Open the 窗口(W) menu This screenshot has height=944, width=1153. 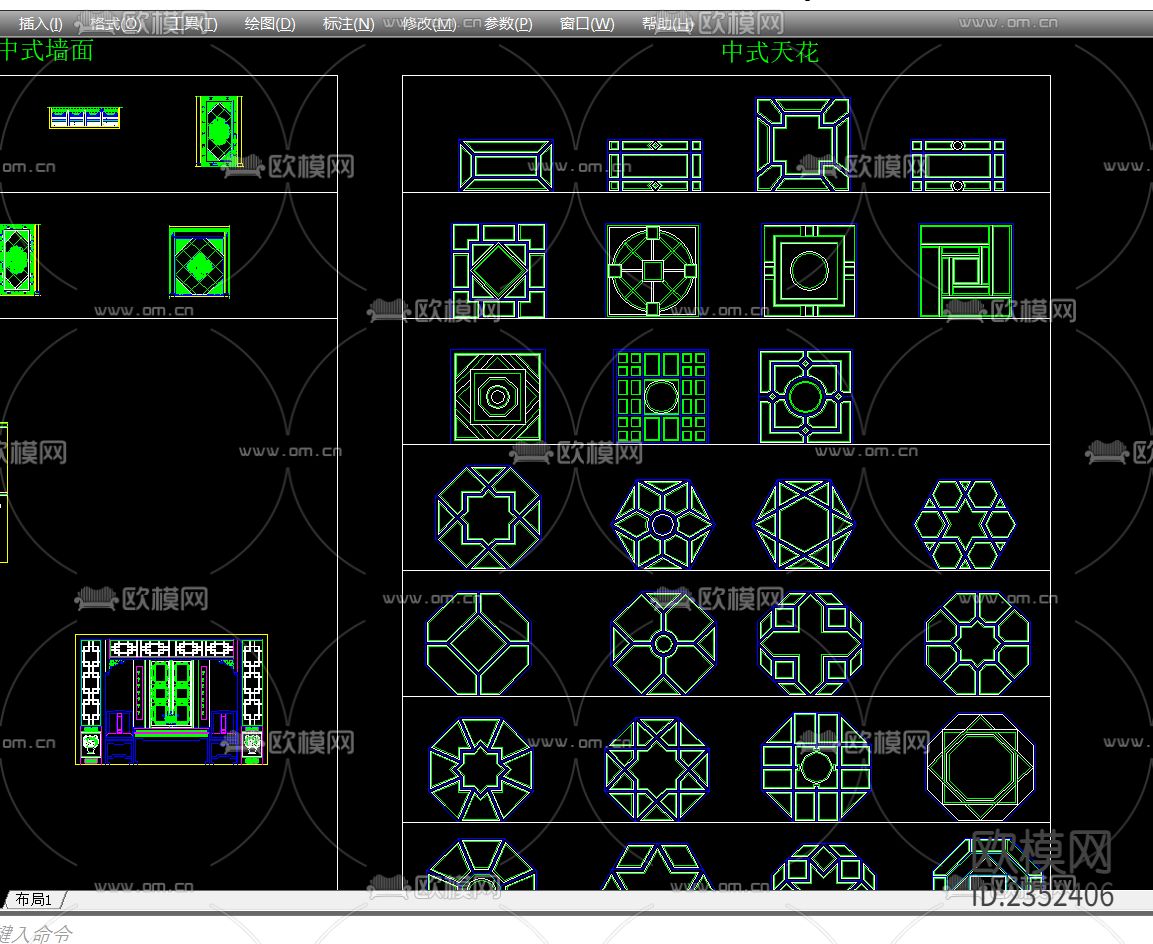[x=587, y=24]
